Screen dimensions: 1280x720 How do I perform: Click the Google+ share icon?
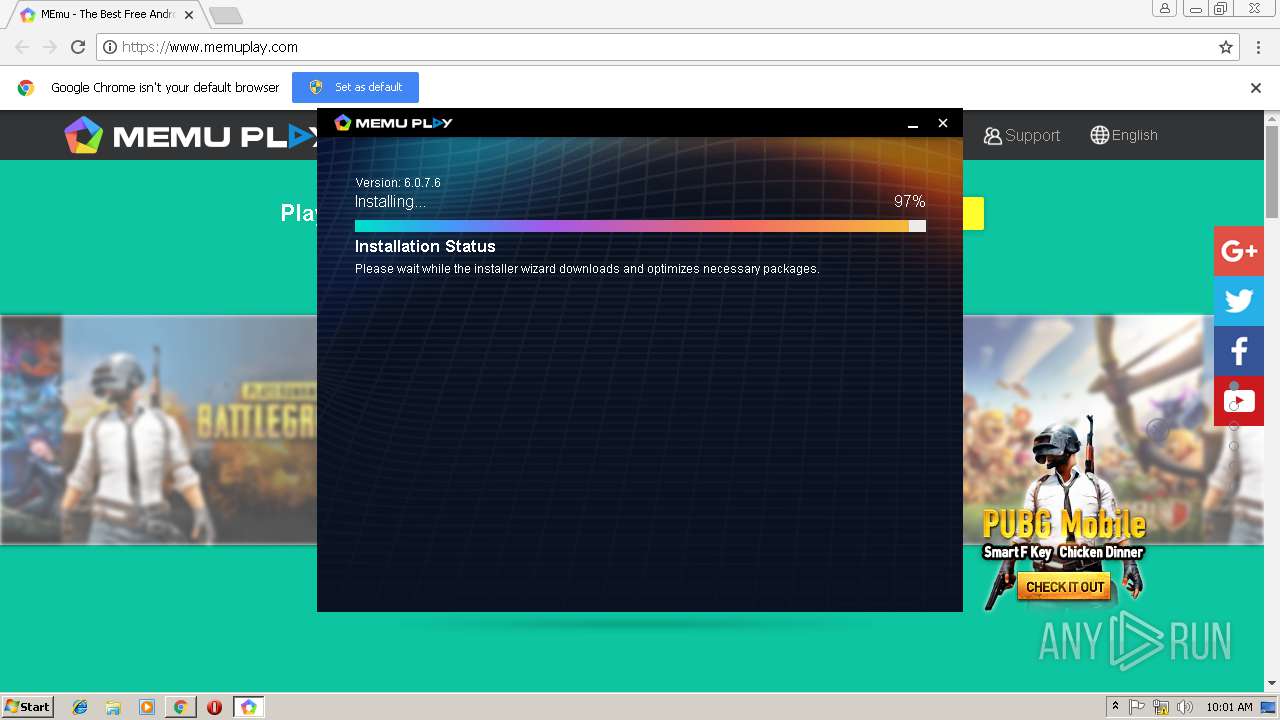[x=1239, y=251]
